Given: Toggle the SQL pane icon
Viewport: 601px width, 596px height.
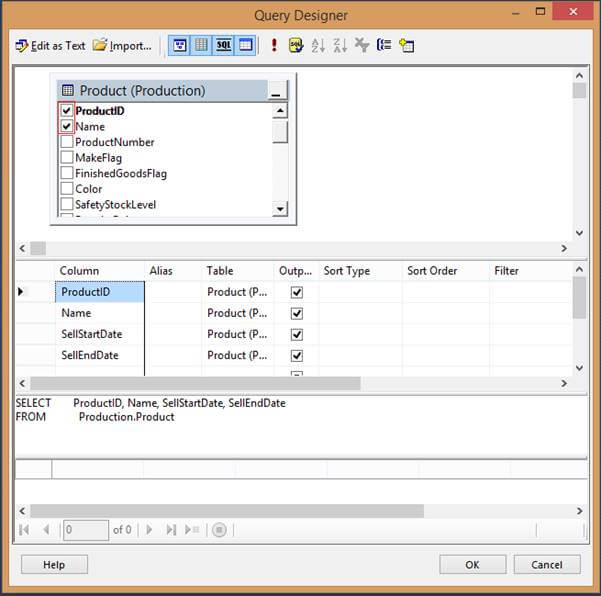Looking at the screenshot, I should tap(223, 46).
